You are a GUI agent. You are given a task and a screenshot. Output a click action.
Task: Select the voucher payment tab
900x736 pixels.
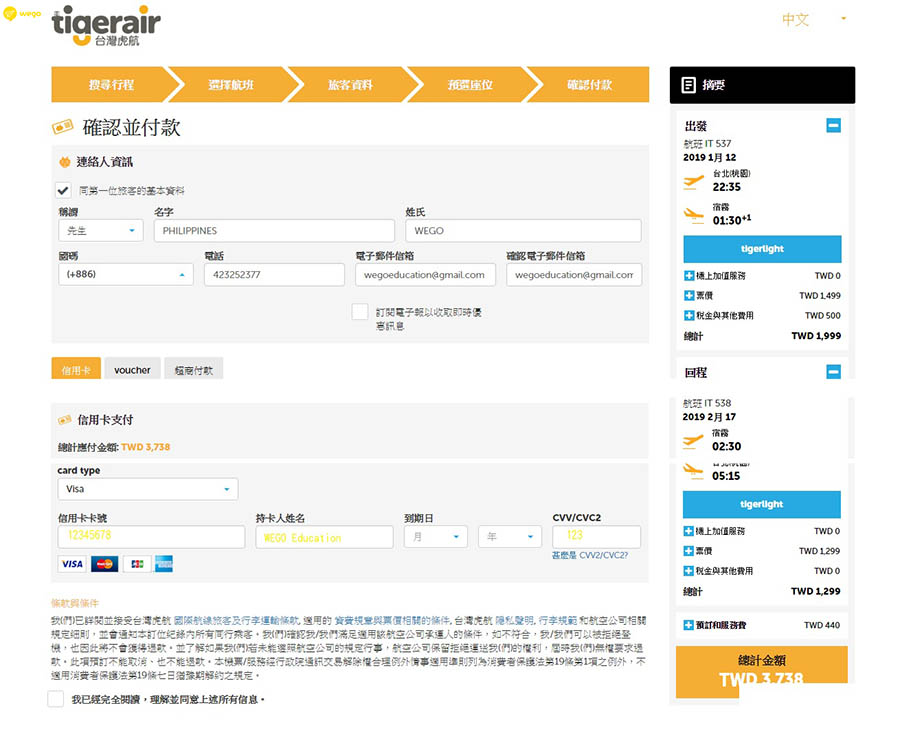[132, 369]
